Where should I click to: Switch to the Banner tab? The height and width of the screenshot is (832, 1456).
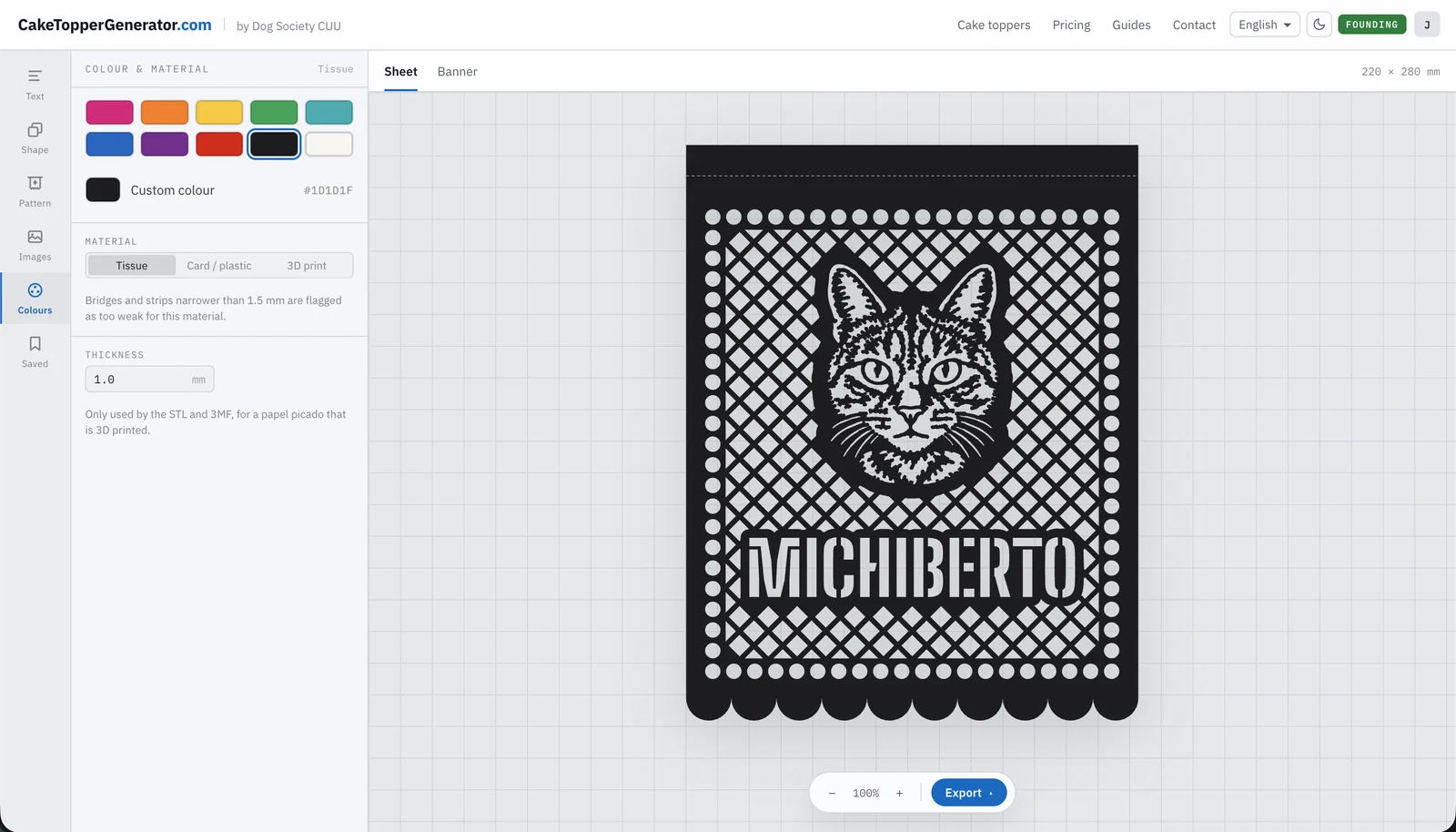pyautogui.click(x=457, y=72)
